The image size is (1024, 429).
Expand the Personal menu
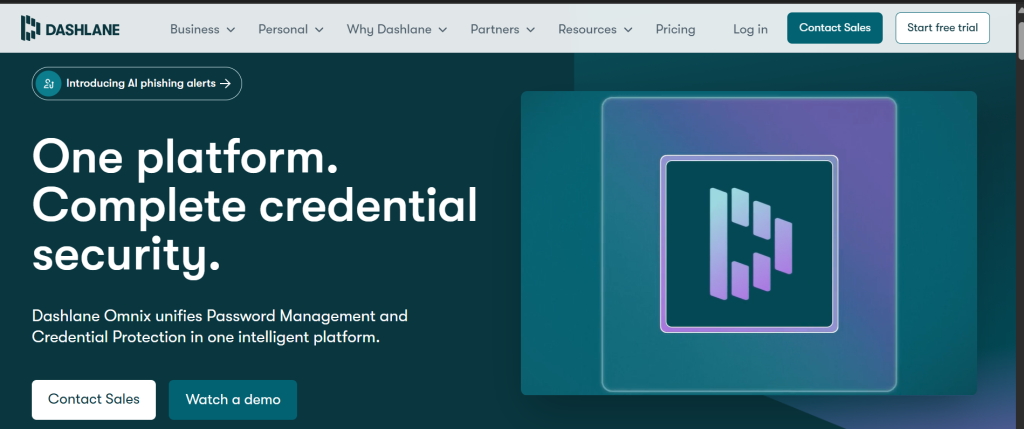click(x=291, y=29)
